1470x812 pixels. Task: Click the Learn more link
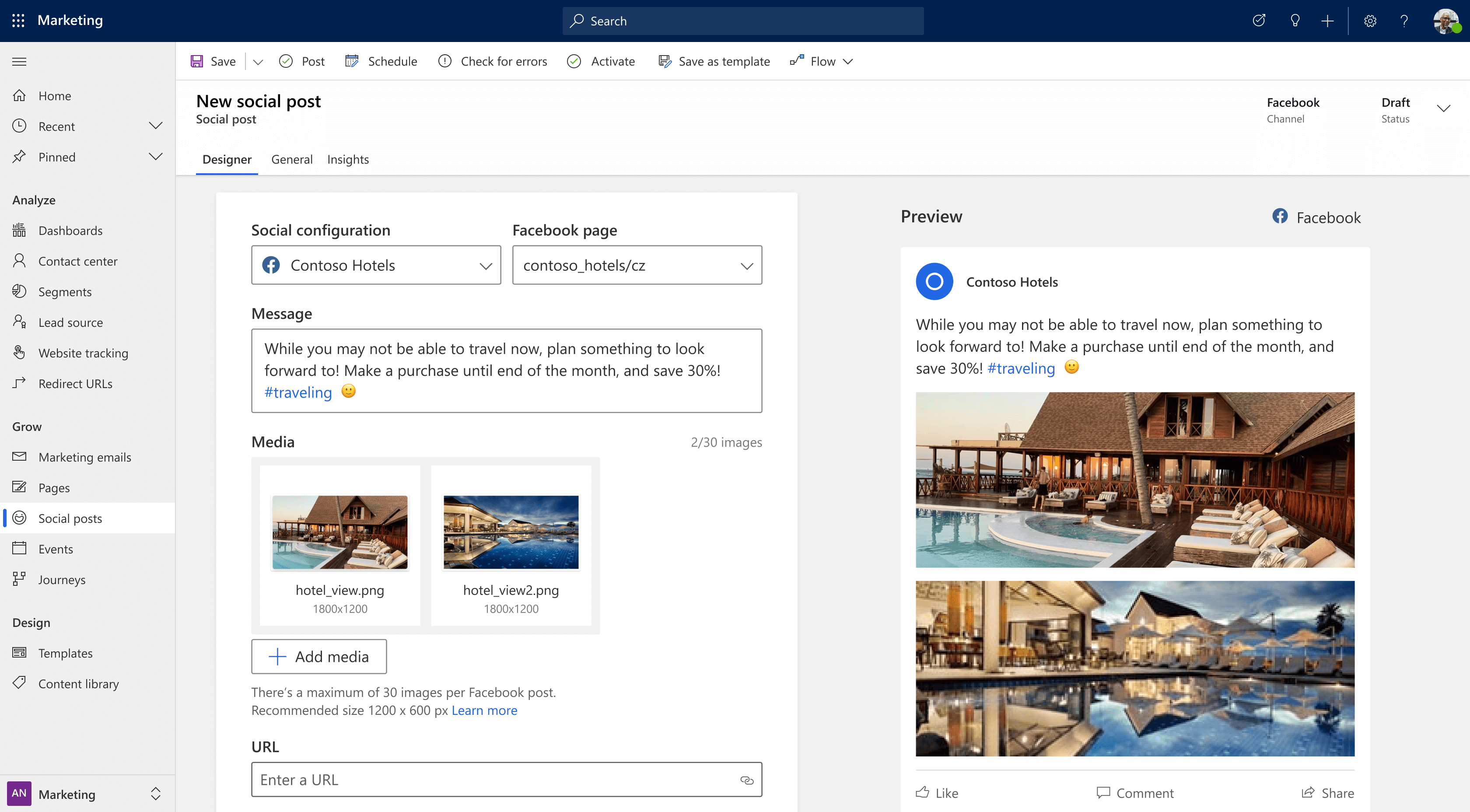pyautogui.click(x=484, y=709)
